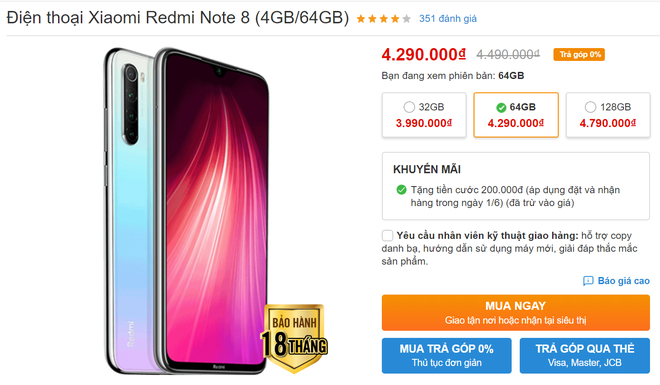Tick the technical staff delivery request checkbox
The image size is (660, 385).
387,235
